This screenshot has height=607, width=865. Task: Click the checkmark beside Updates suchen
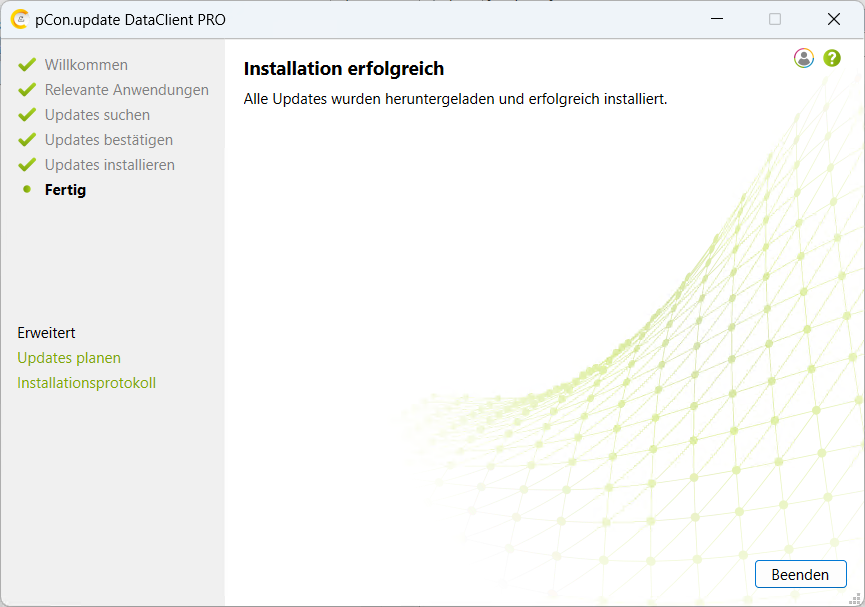tap(27, 115)
